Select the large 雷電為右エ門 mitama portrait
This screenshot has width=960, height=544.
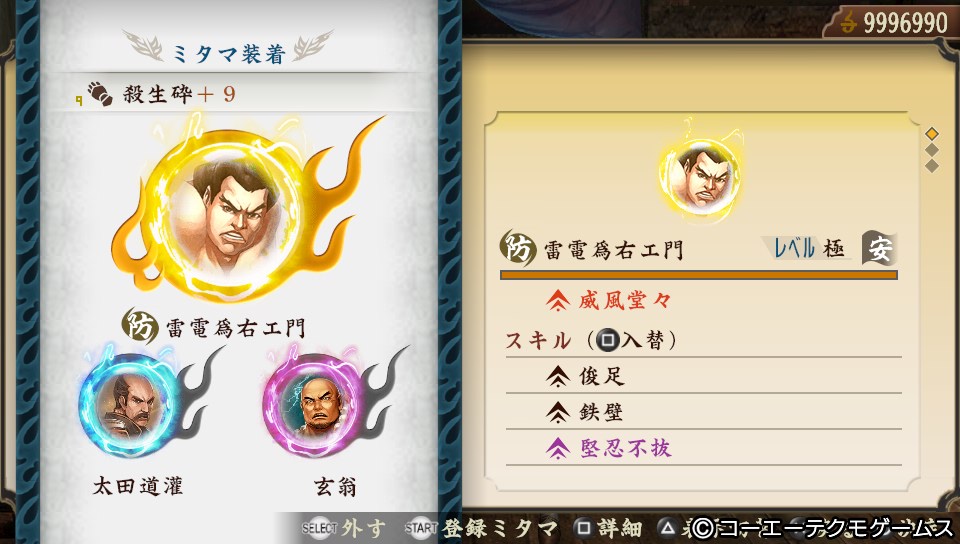coord(228,214)
